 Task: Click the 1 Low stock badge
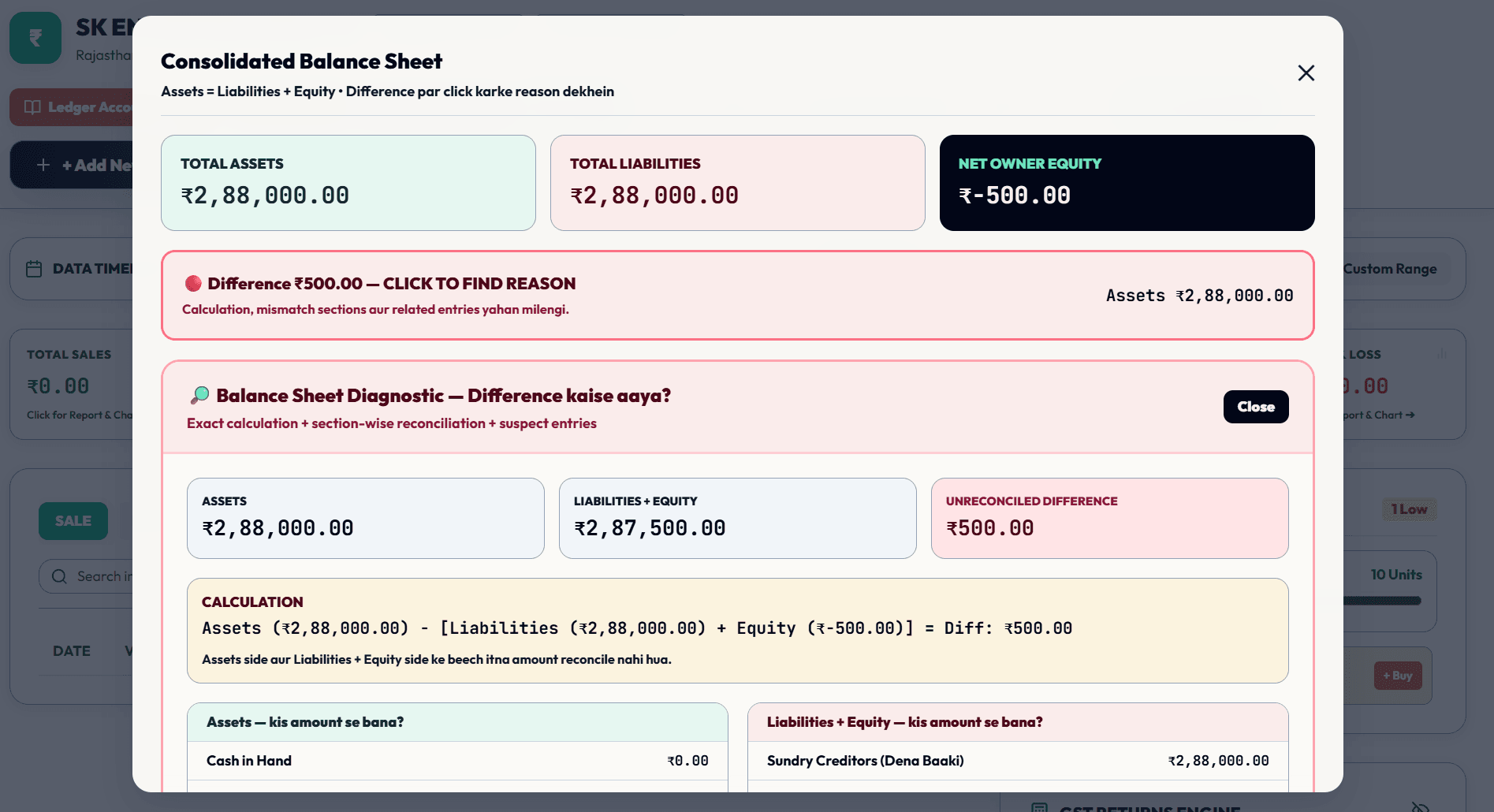[x=1410, y=509]
